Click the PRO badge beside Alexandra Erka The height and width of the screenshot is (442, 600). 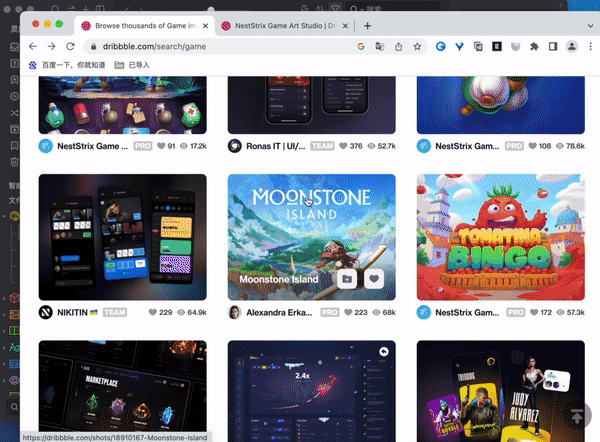coord(329,313)
